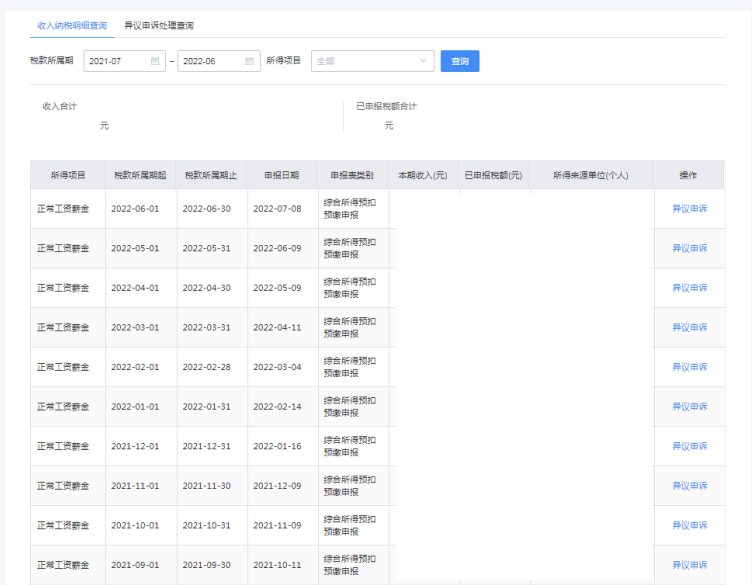Click 异议申诉 for the 2021-12-01 row
Screen dimensions: 756x585
[689, 446]
